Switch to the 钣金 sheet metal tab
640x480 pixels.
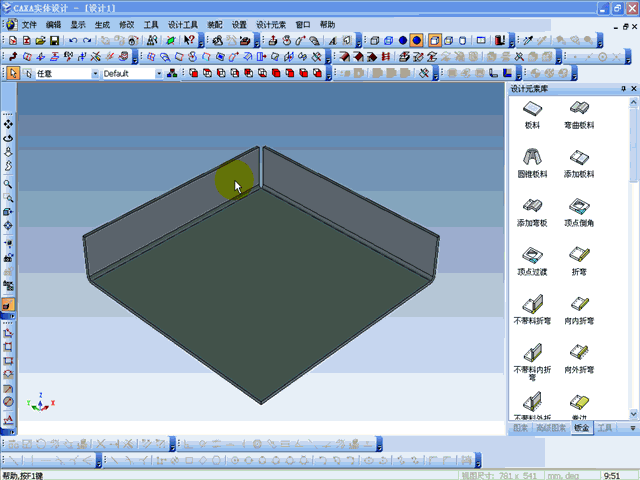click(x=581, y=428)
